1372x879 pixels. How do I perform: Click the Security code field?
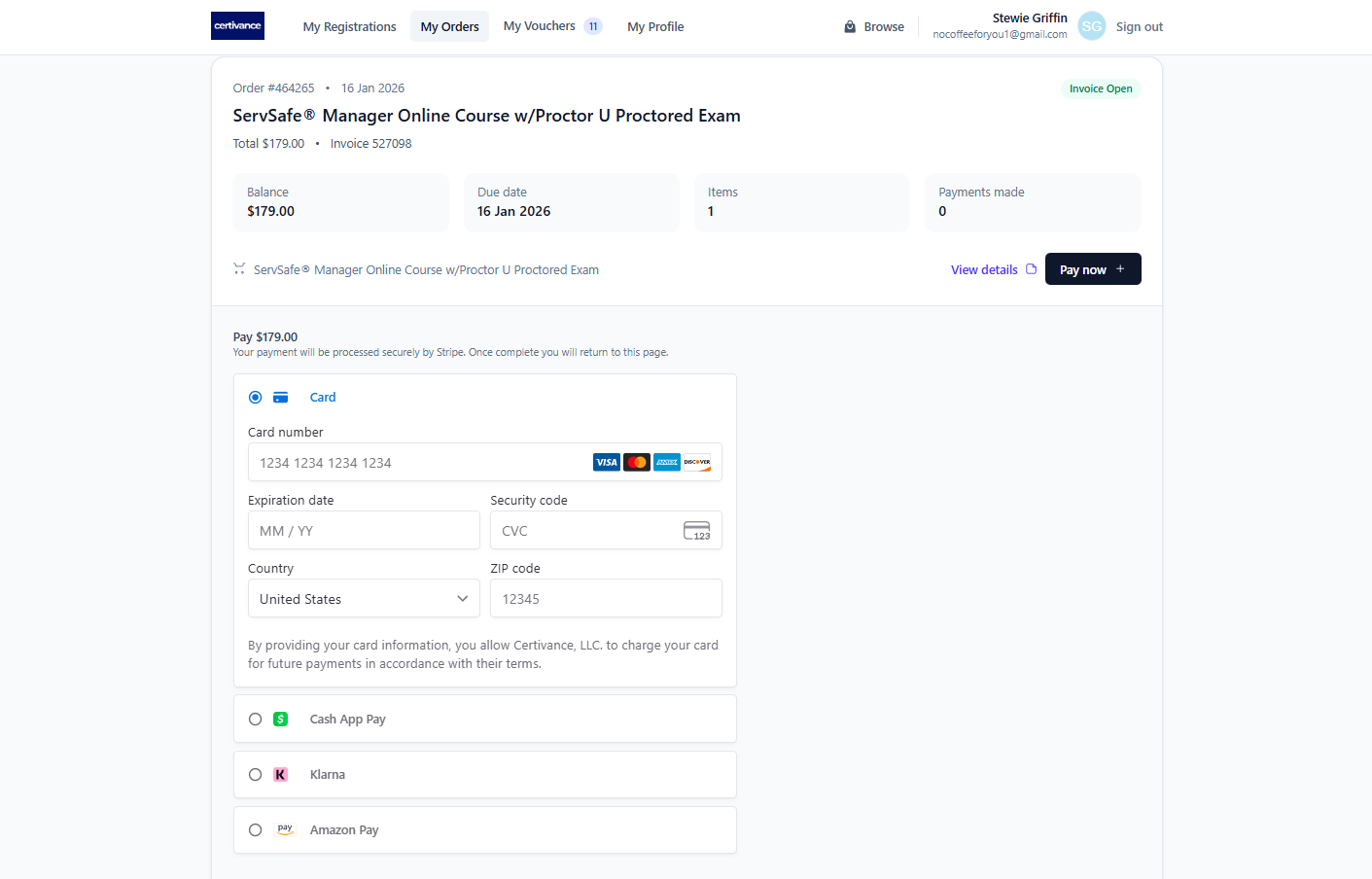point(606,531)
